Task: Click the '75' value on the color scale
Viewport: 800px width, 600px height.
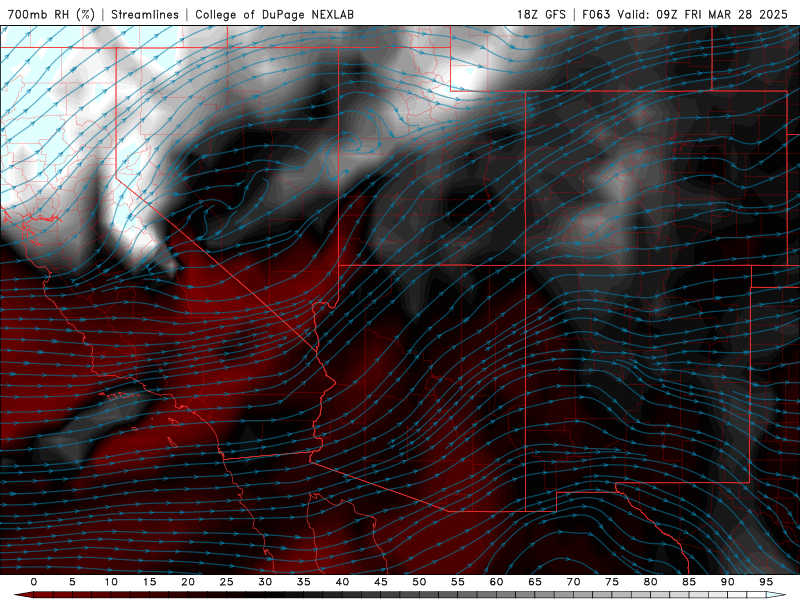Action: [612, 582]
